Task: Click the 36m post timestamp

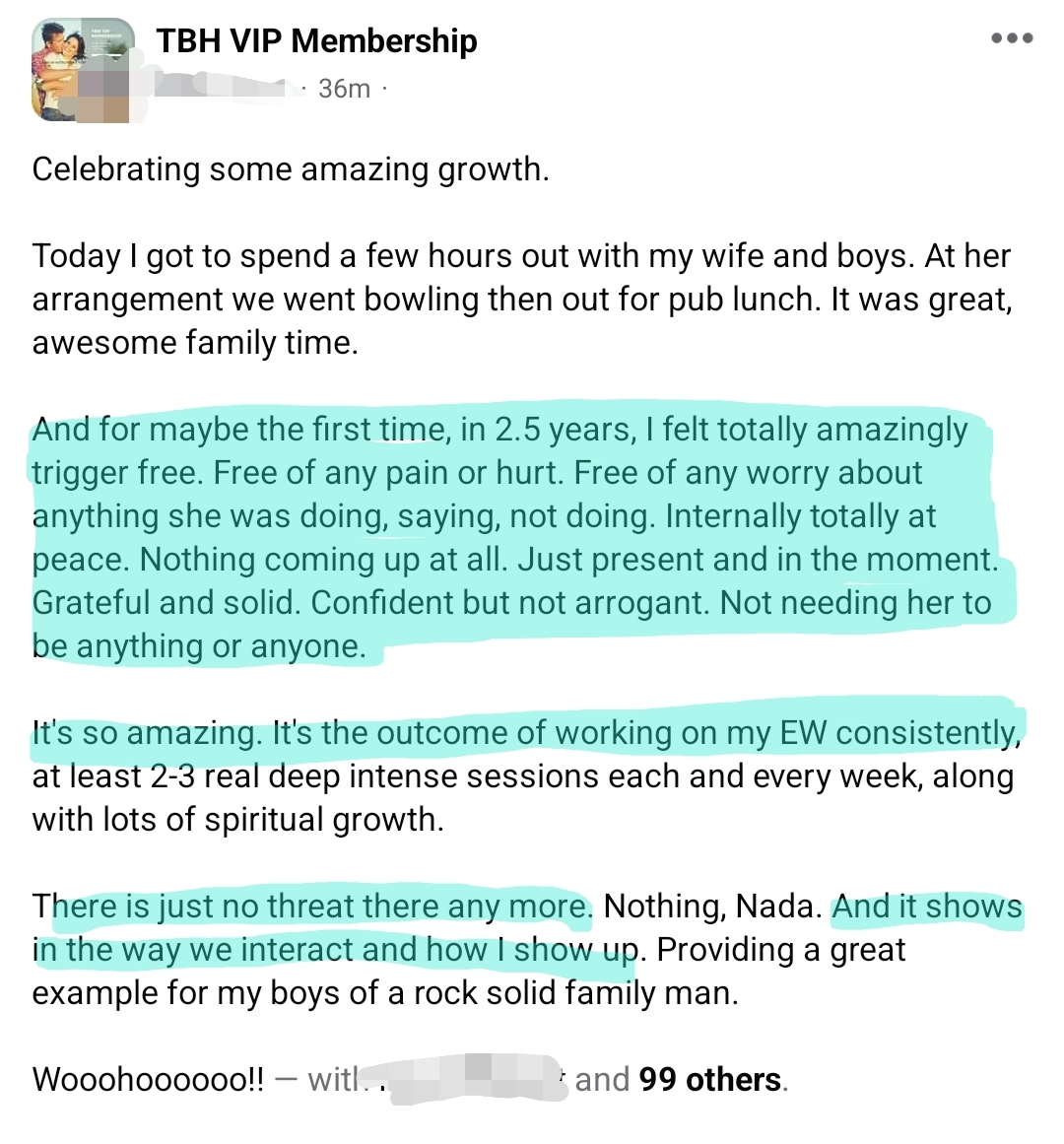Action: (345, 89)
